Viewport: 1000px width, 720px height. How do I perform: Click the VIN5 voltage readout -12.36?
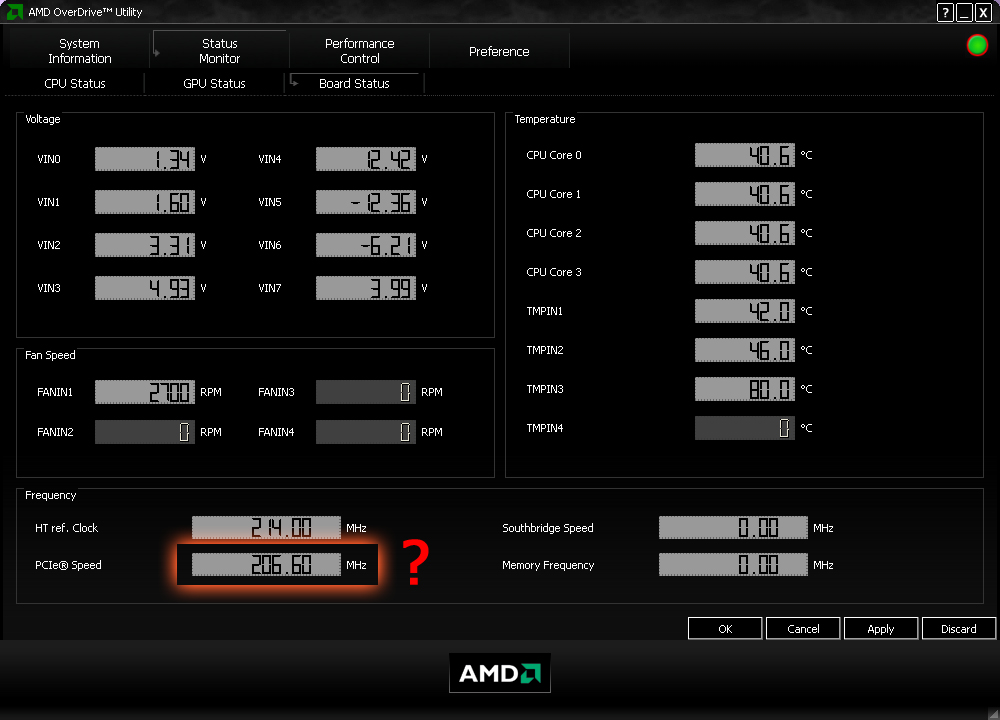[x=366, y=202]
